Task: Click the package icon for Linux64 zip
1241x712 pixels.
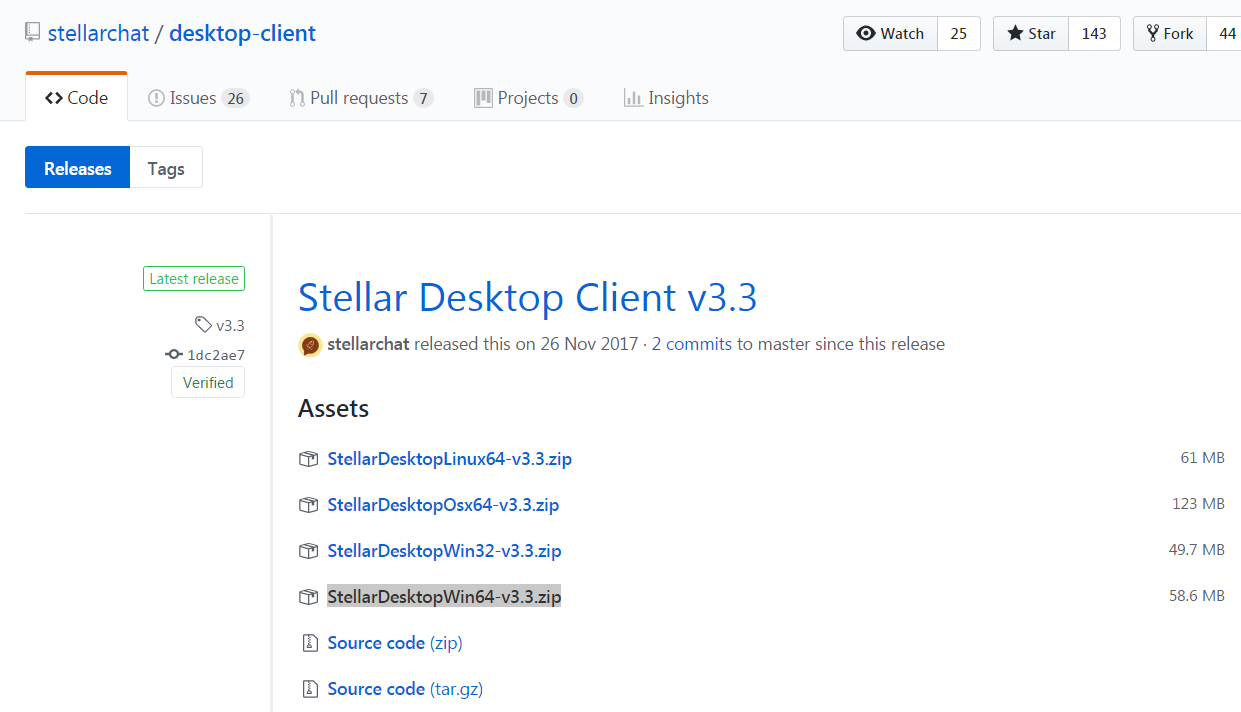Action: coord(309,459)
